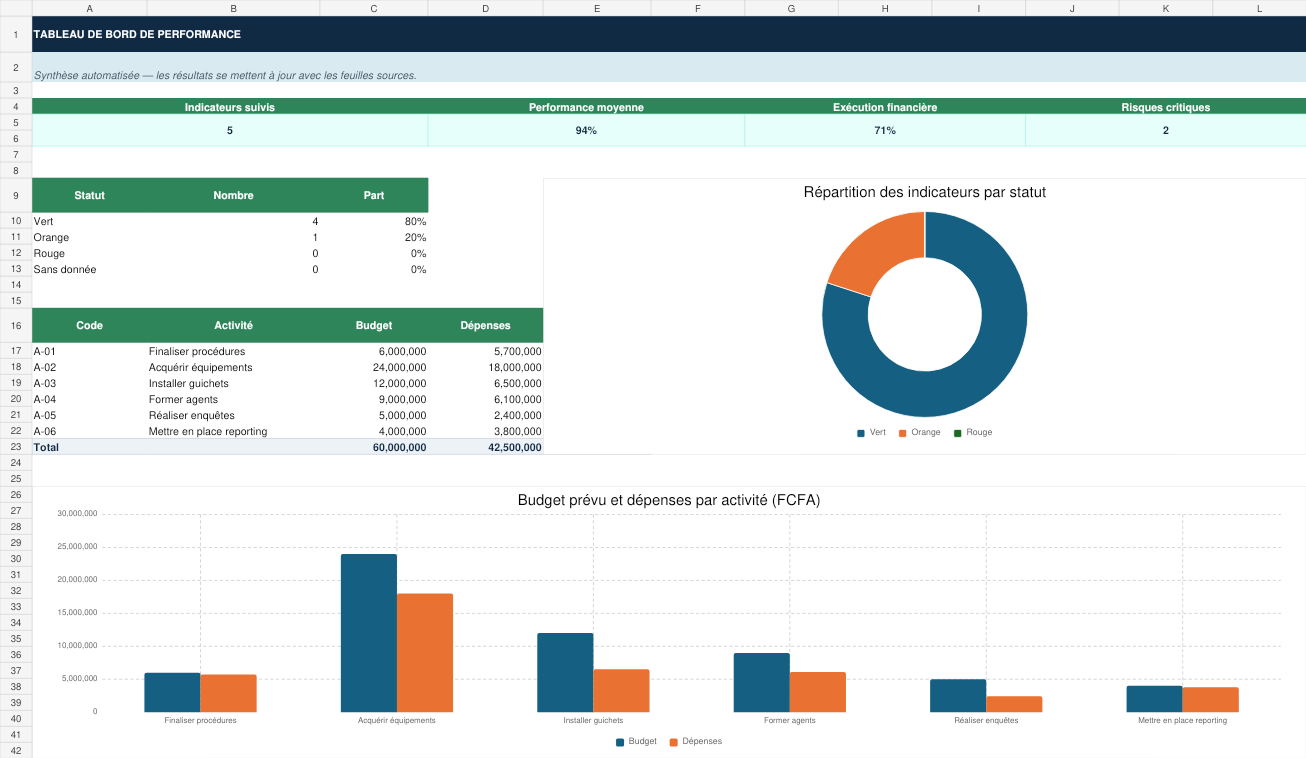
Task: Click the 18,000,000 expenses cell
Action: pos(486,367)
